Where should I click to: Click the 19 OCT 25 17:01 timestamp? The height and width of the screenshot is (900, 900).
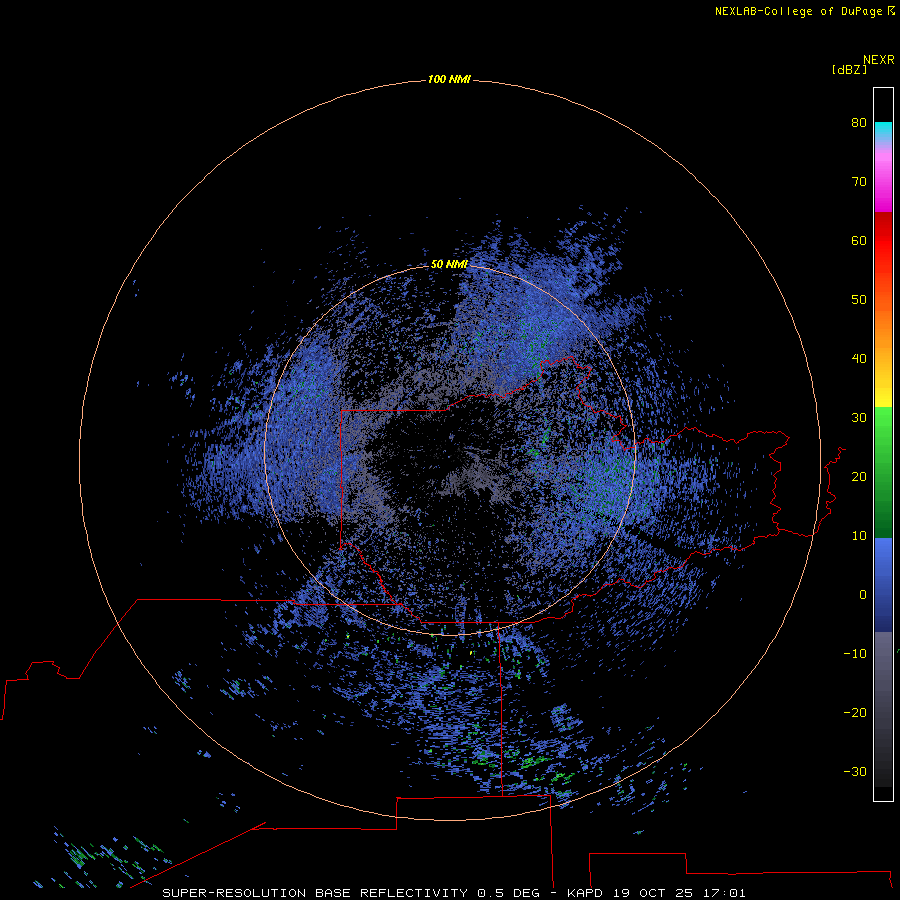pyautogui.click(x=679, y=893)
